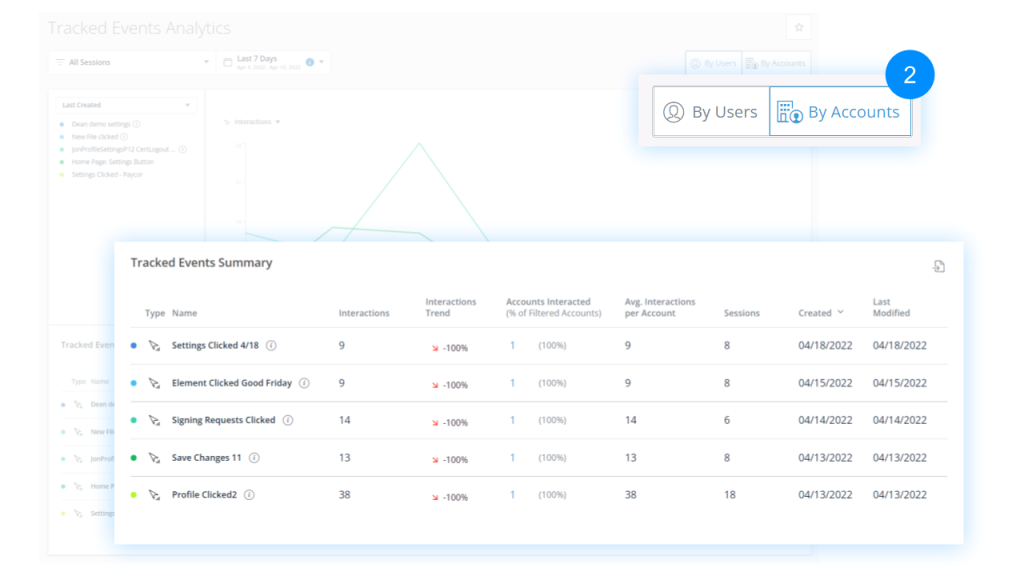Open accounts count link for Settings Clicked 4/18

pyautogui.click(x=513, y=346)
